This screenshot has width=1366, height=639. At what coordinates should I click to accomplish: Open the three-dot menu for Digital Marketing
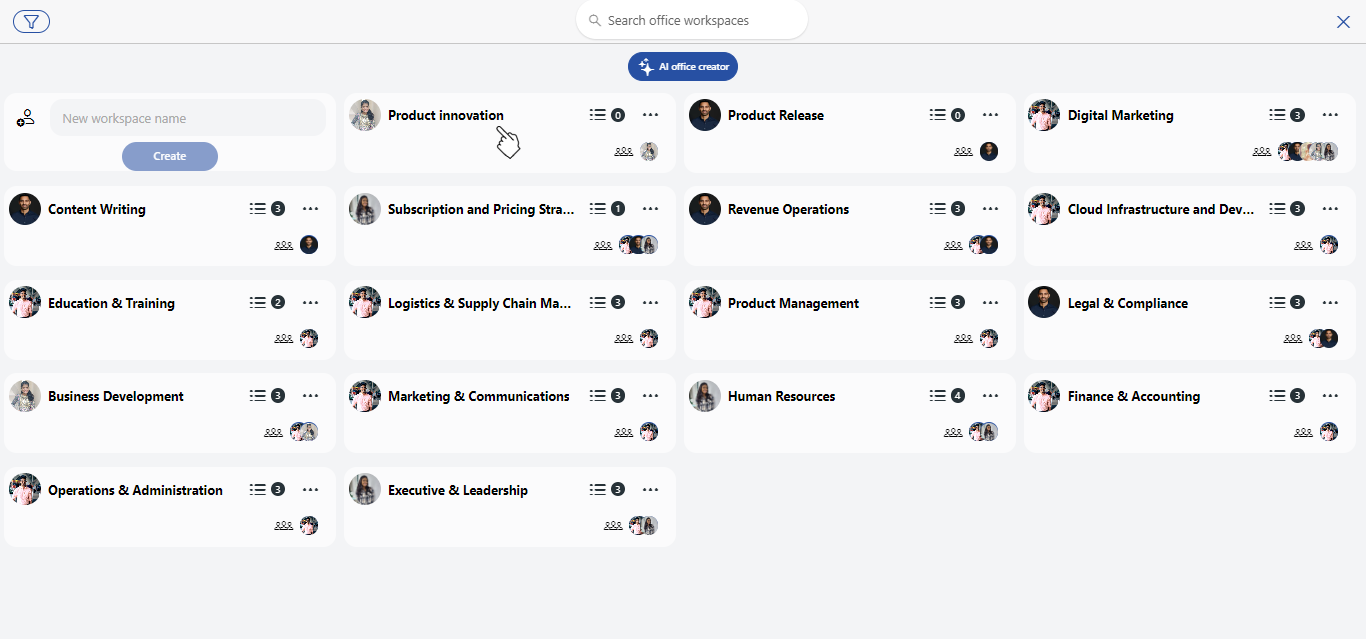[1330, 115]
